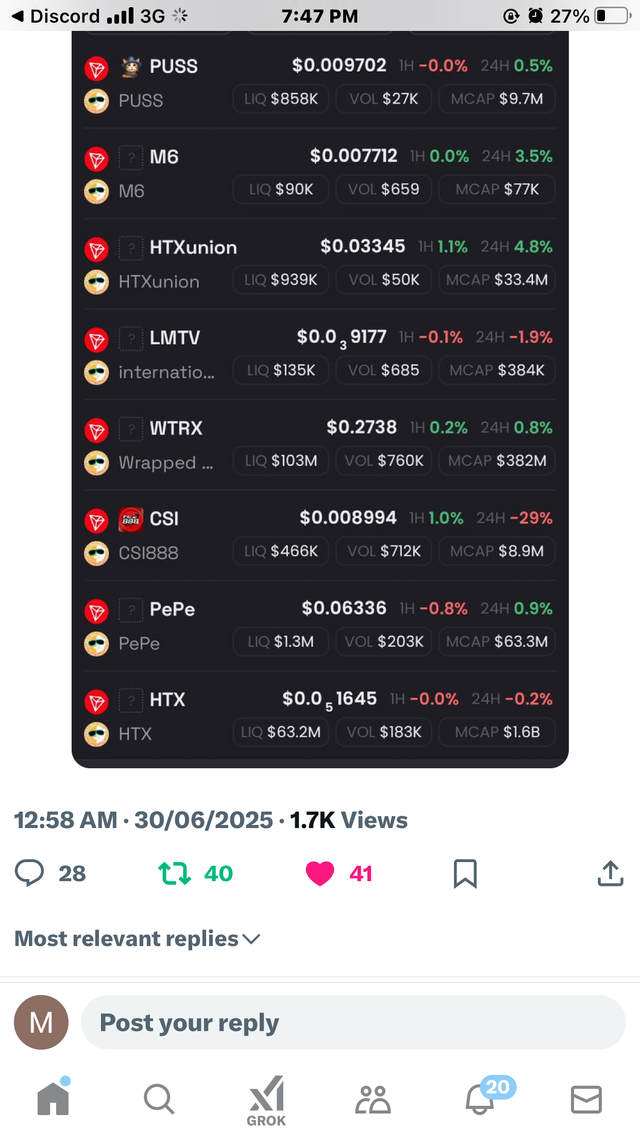
Task: Go to the home tab
Action: point(53,1097)
